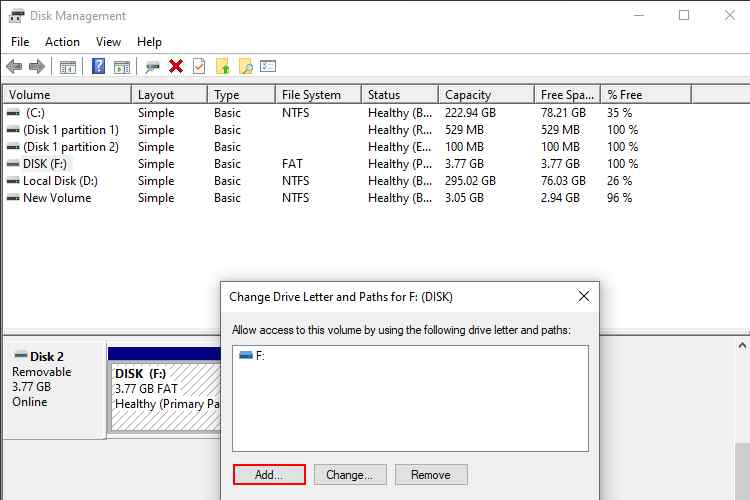Select the Local Disk (D:) volume row
The width and height of the screenshot is (750, 500).
tap(59, 181)
